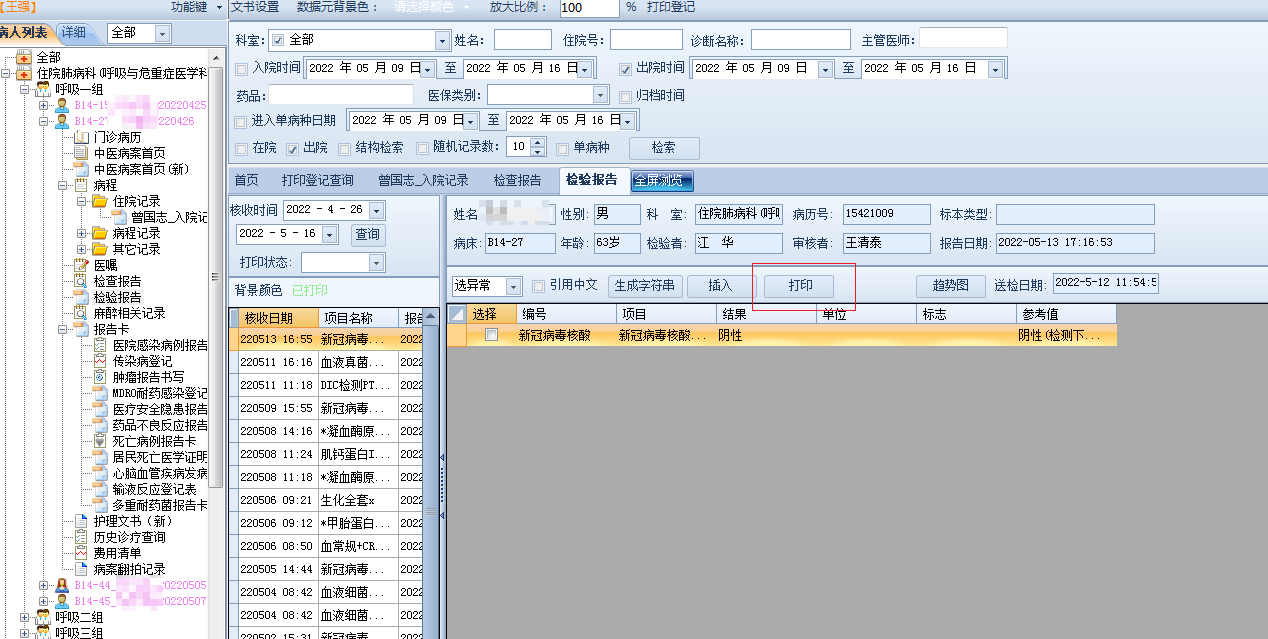Switch to the 曾国志_入院记录 tab

(x=423, y=181)
